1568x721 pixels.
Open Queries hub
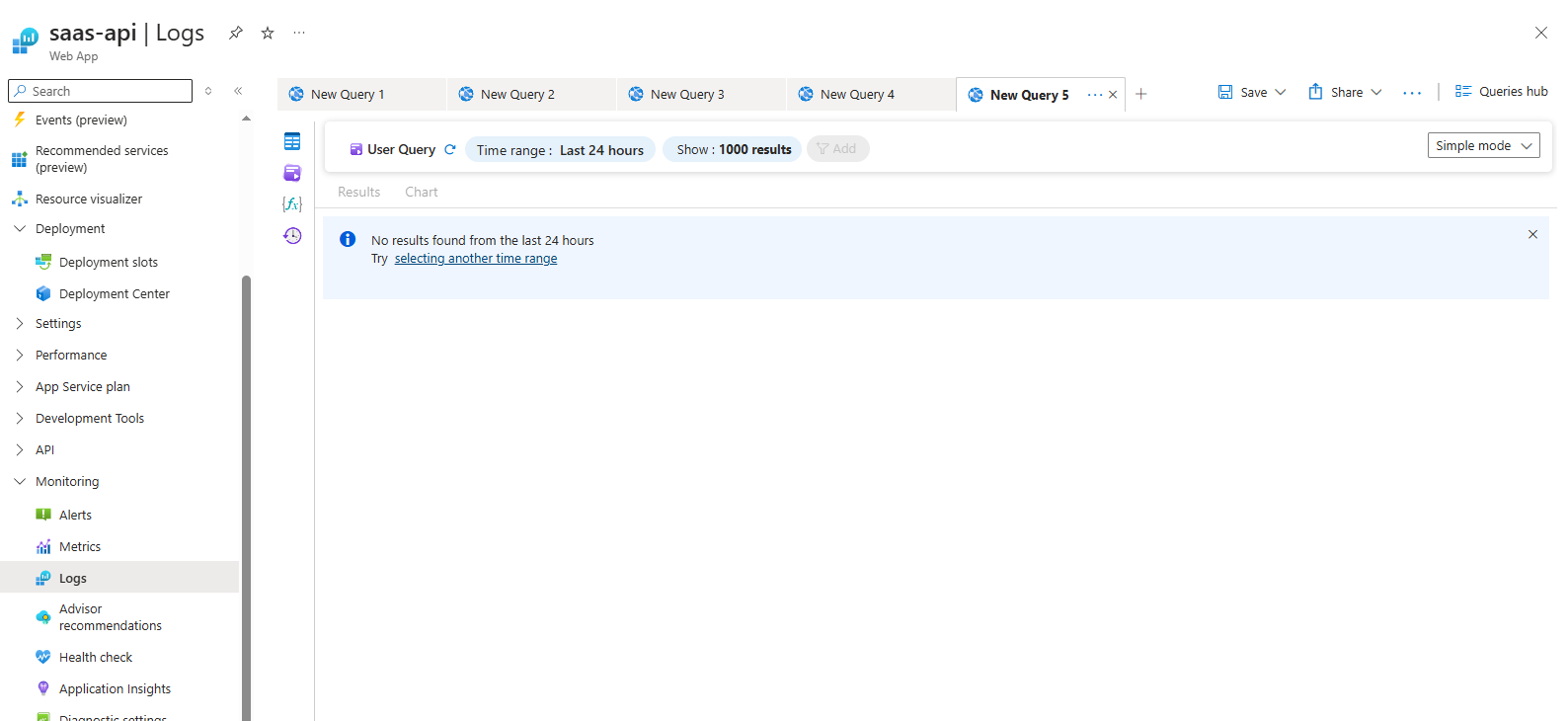1501,91
